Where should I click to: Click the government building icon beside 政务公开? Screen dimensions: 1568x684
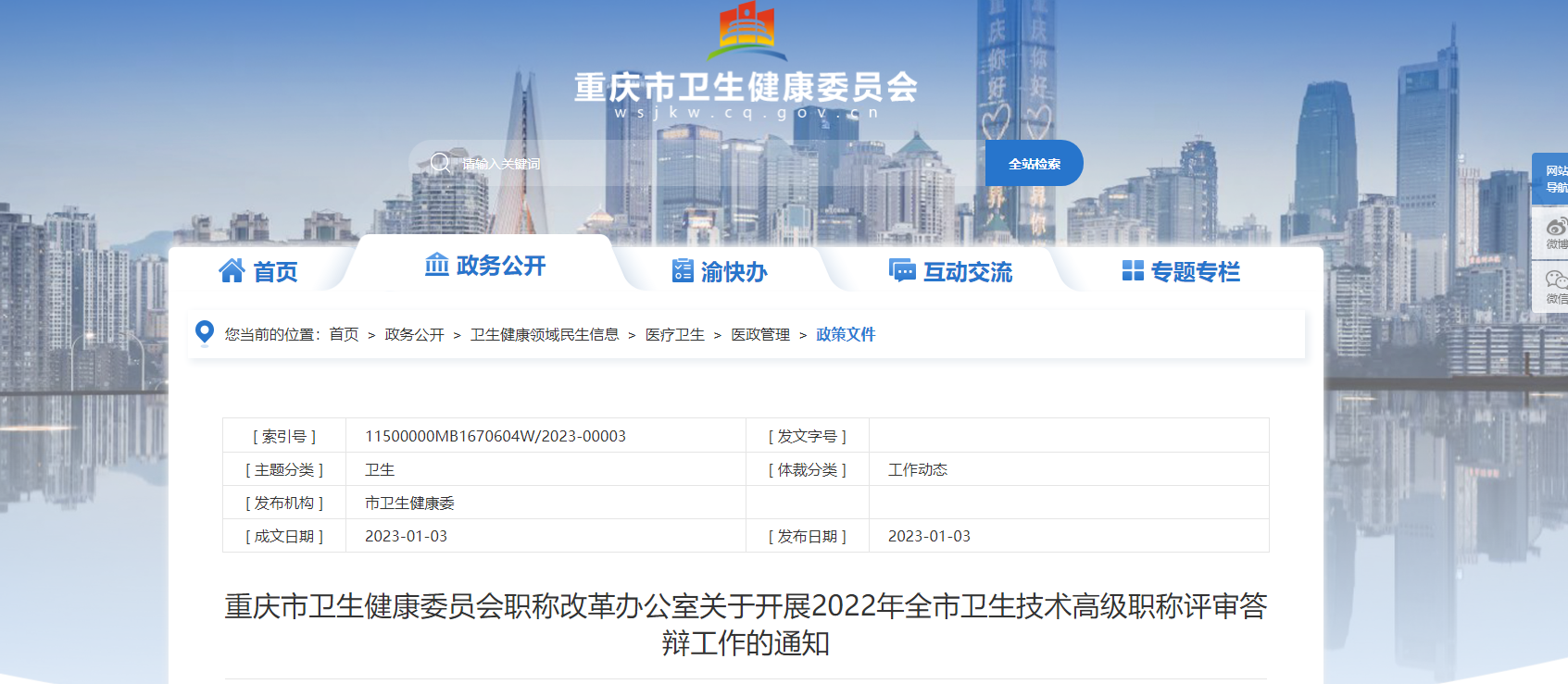pyautogui.click(x=436, y=265)
